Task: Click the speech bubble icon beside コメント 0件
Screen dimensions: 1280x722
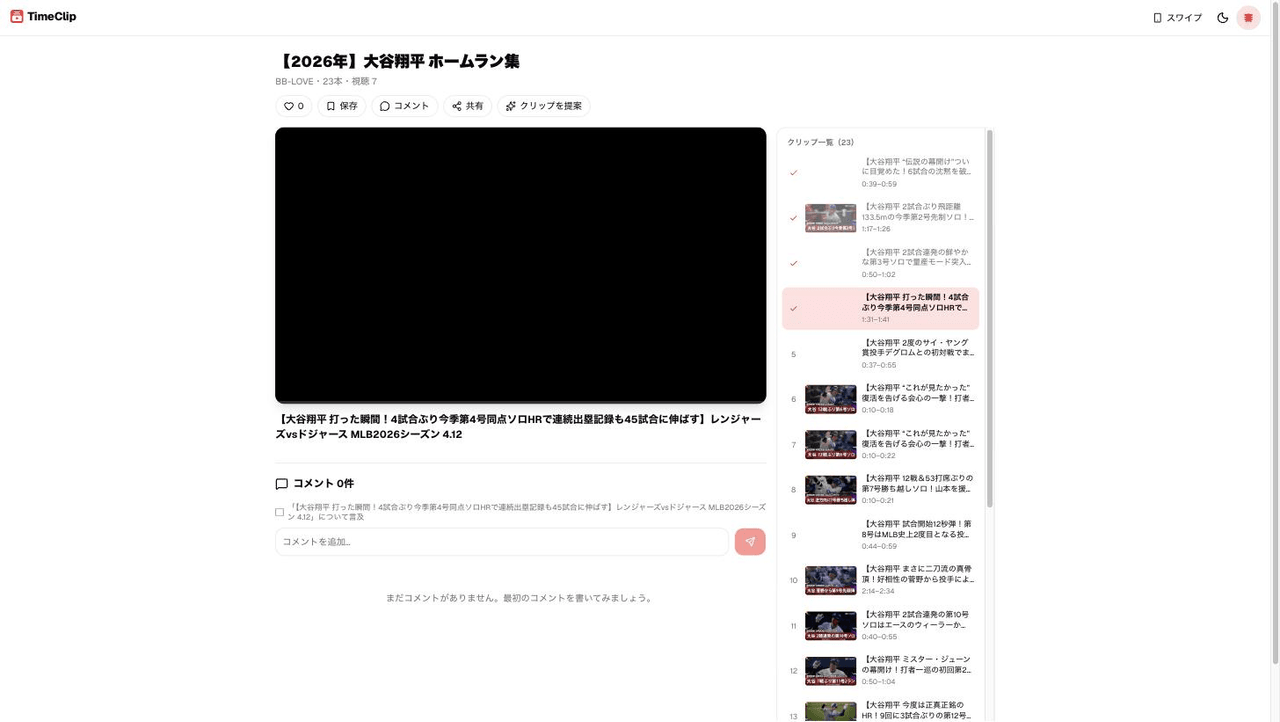Action: click(282, 484)
